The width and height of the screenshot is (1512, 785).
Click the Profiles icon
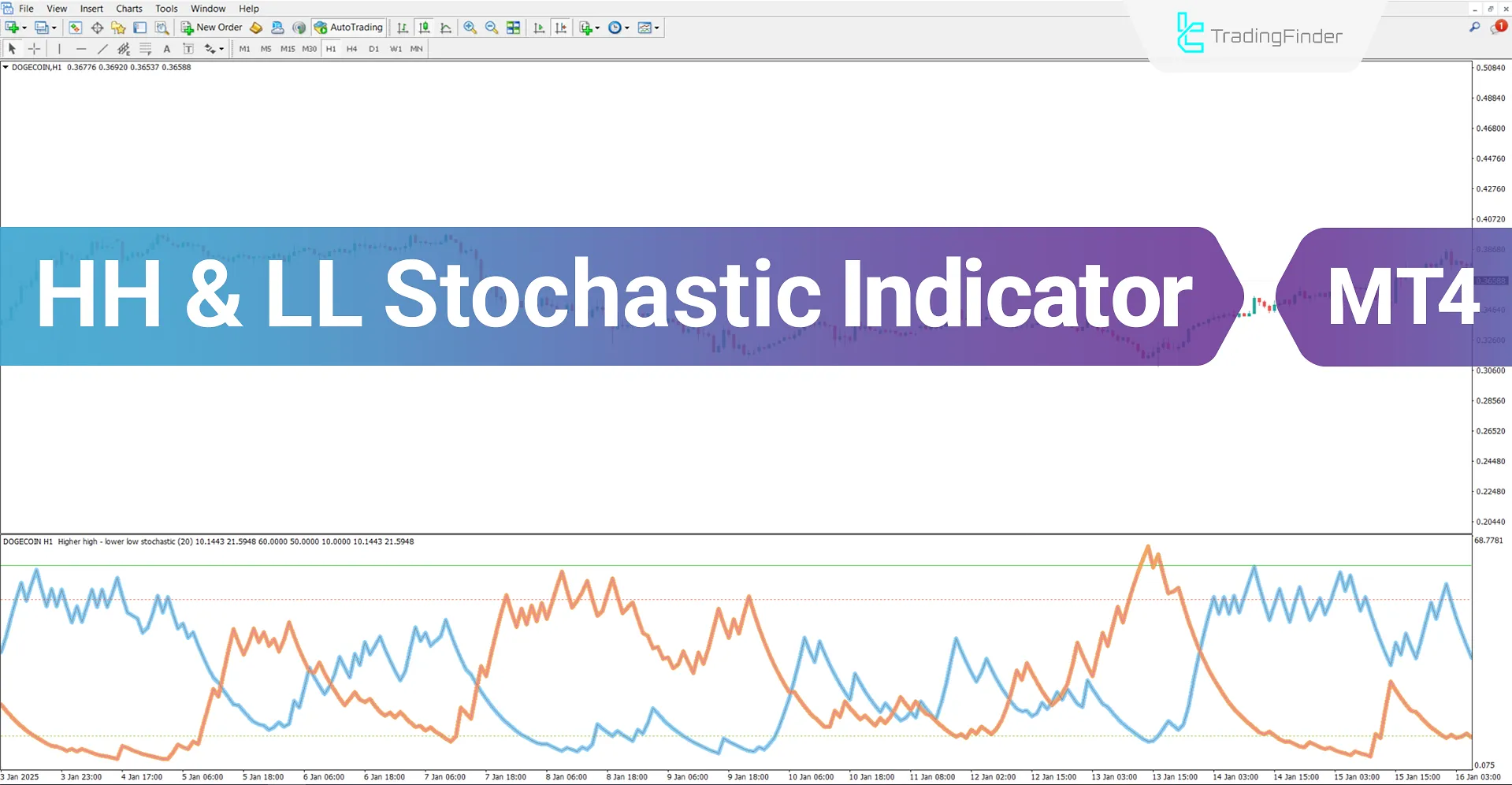click(42, 28)
